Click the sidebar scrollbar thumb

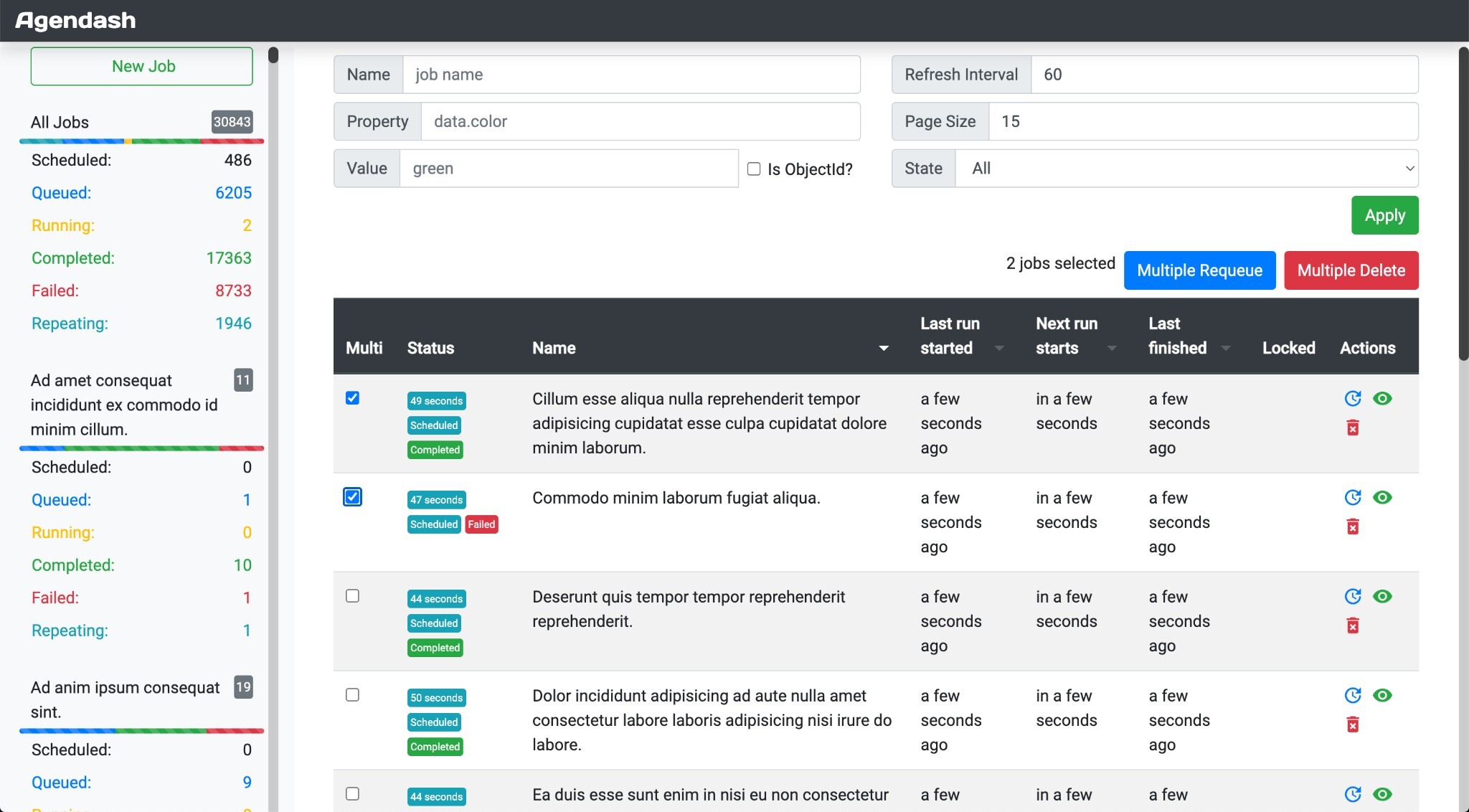pyautogui.click(x=273, y=55)
